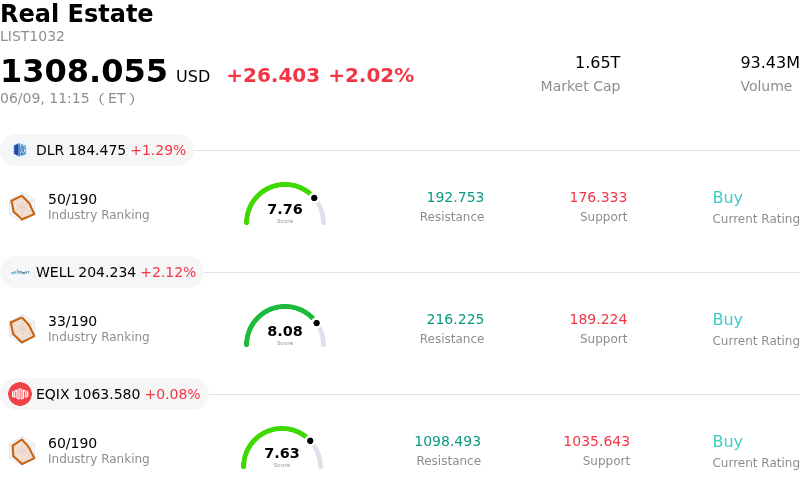Open DLR industry ranking radar icon
The image size is (800, 488).
22,207
